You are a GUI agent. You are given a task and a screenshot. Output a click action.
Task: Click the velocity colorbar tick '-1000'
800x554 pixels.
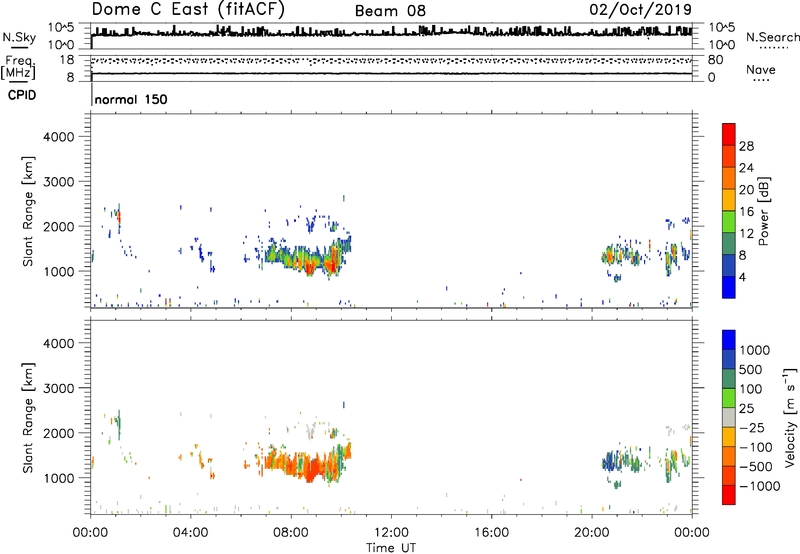pos(759,486)
